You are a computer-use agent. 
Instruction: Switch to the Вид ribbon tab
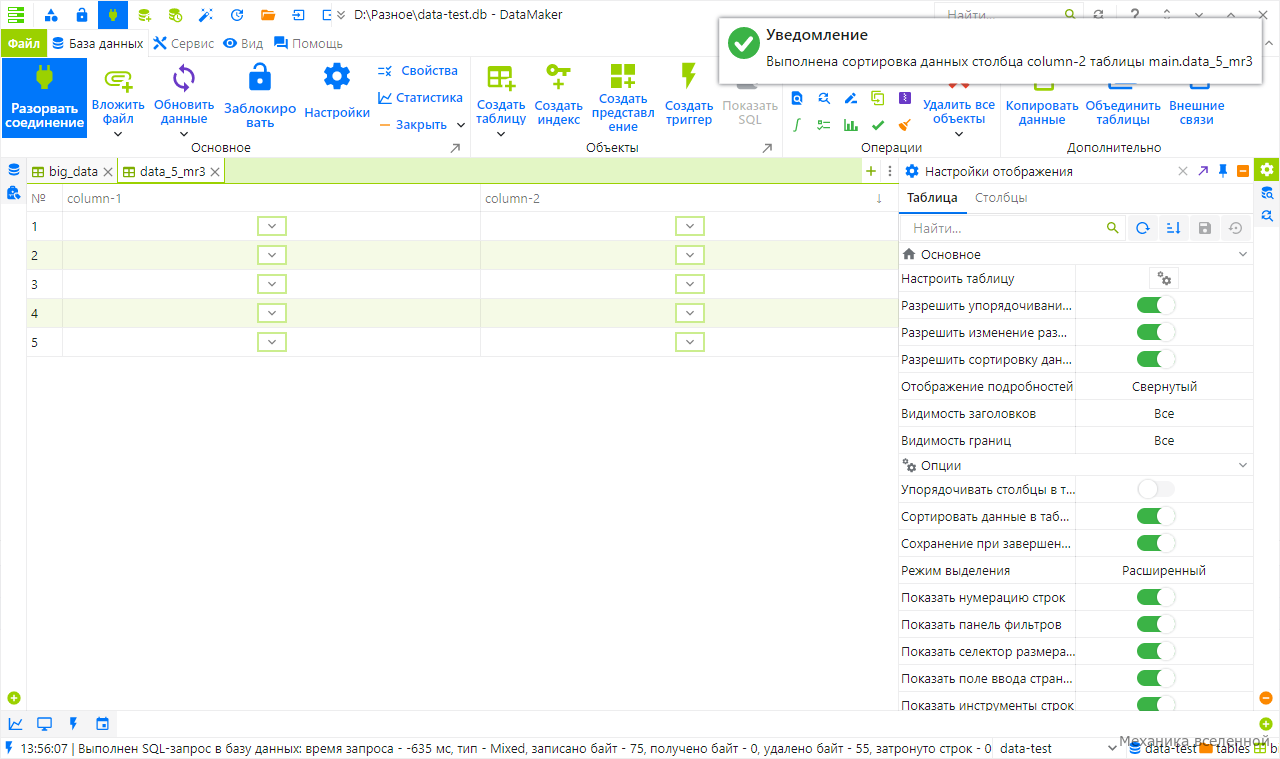click(243, 44)
